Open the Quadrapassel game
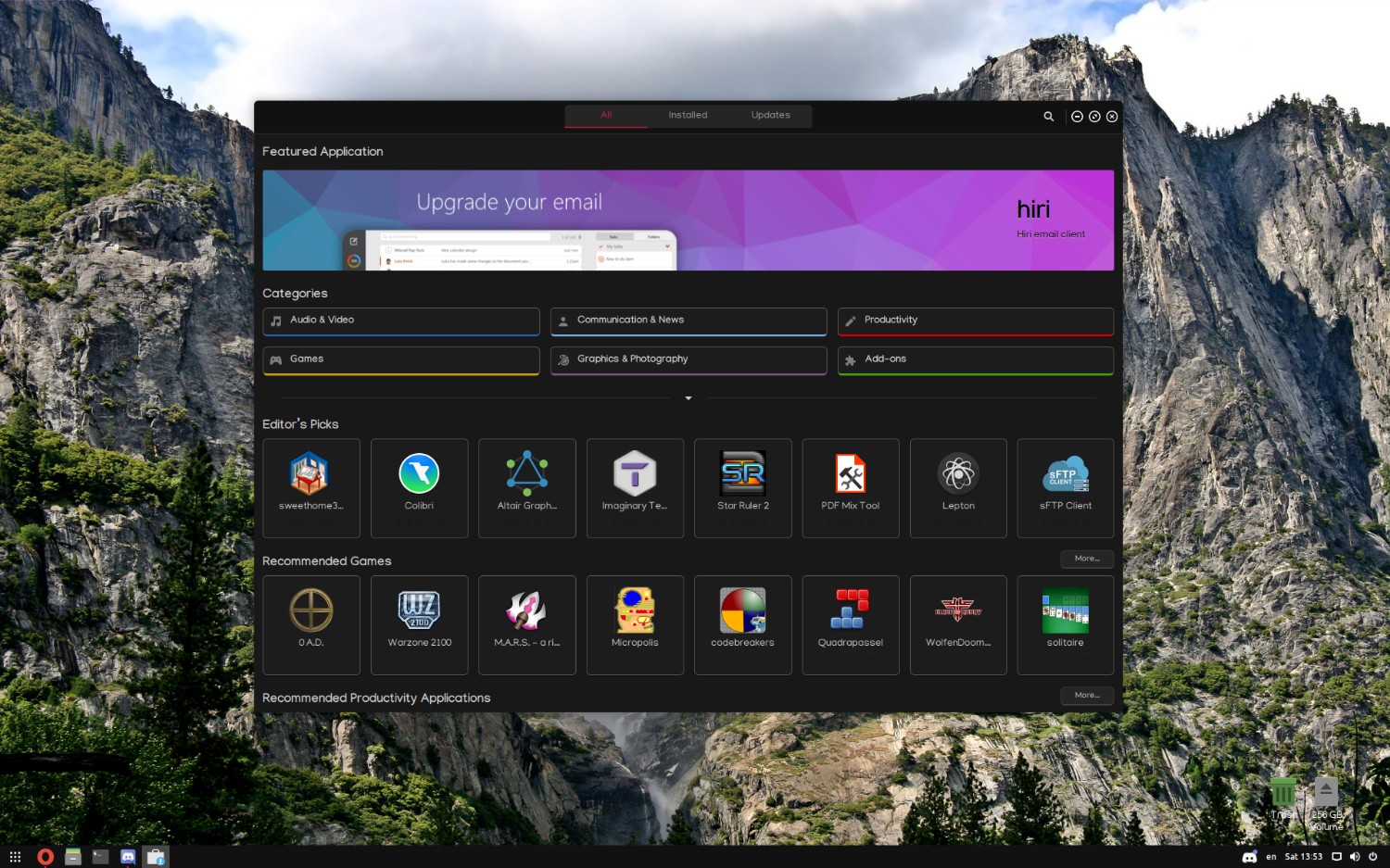 [x=850, y=625]
